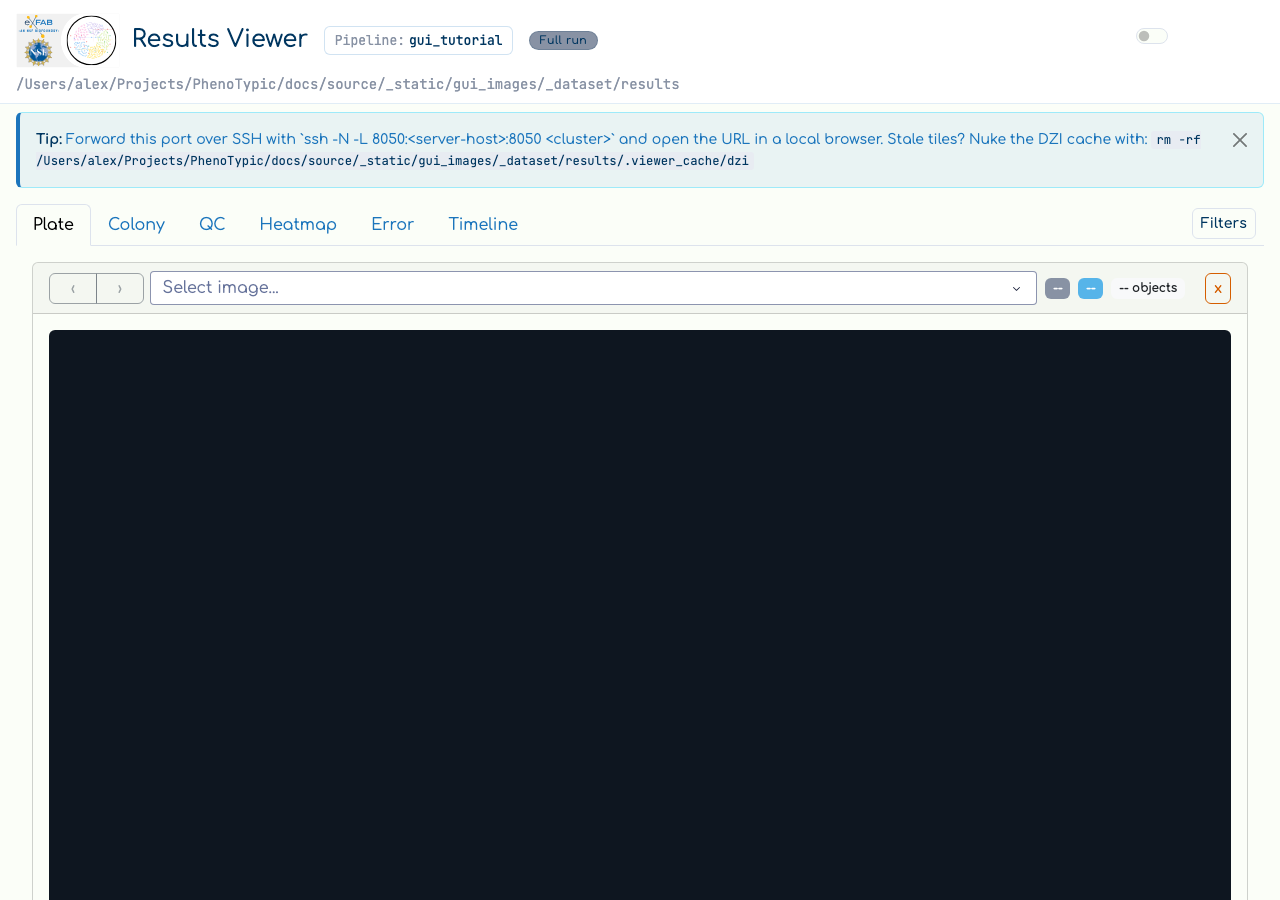Click the circular PhenoTypic logo
The image size is (1280, 900).
91,40
